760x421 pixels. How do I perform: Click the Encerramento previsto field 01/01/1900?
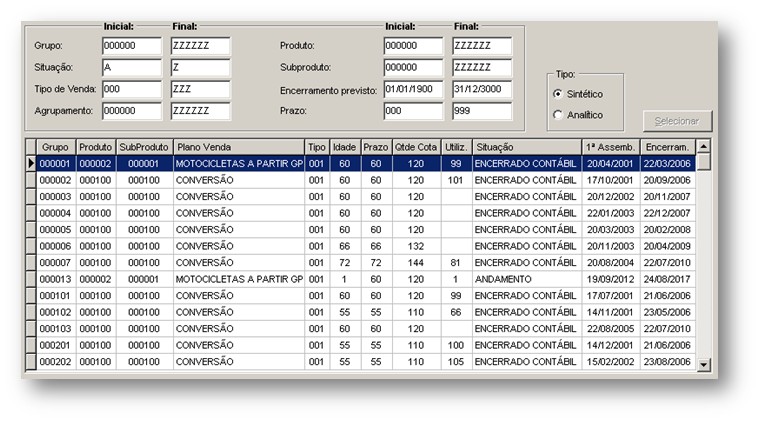[x=413, y=89]
